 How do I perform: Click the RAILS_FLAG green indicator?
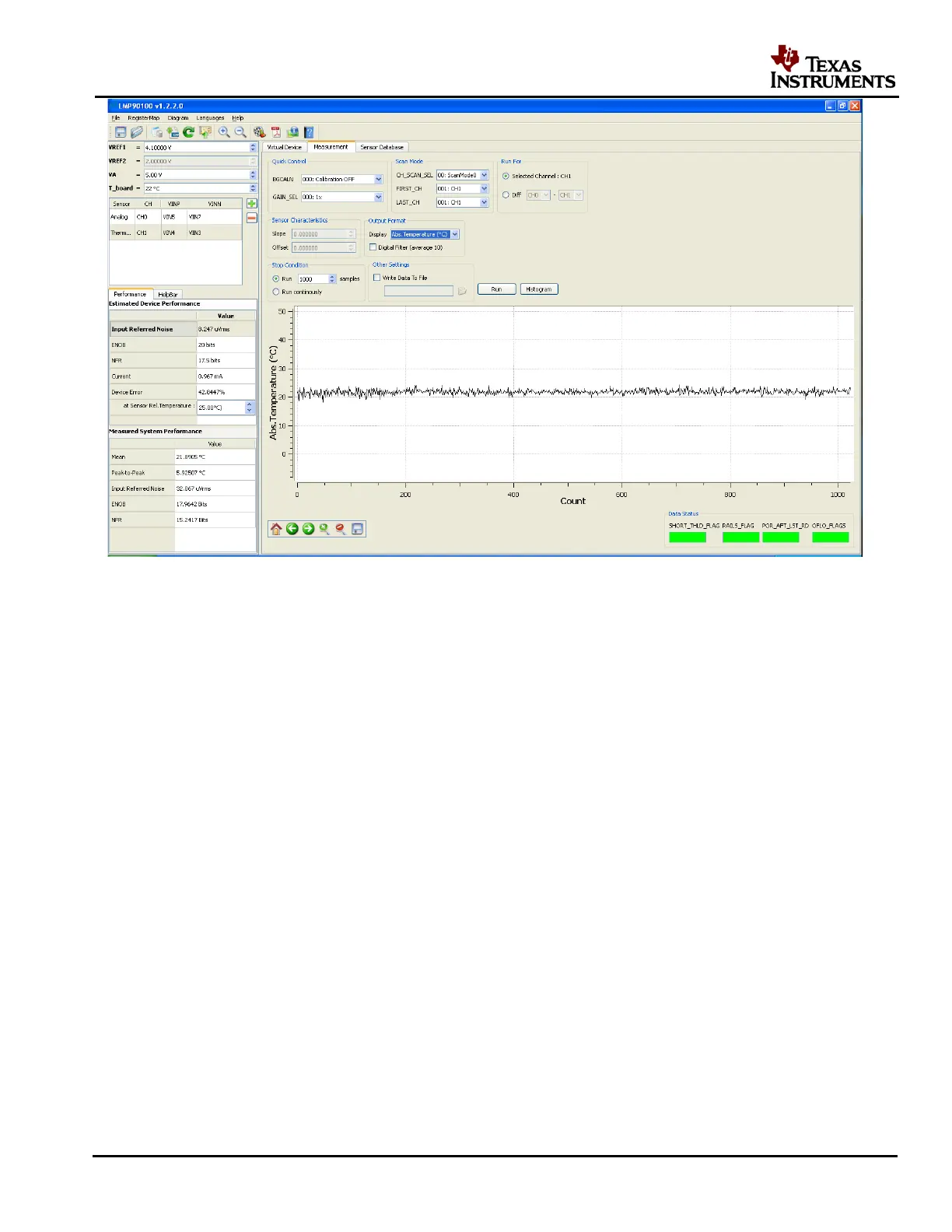(740, 537)
